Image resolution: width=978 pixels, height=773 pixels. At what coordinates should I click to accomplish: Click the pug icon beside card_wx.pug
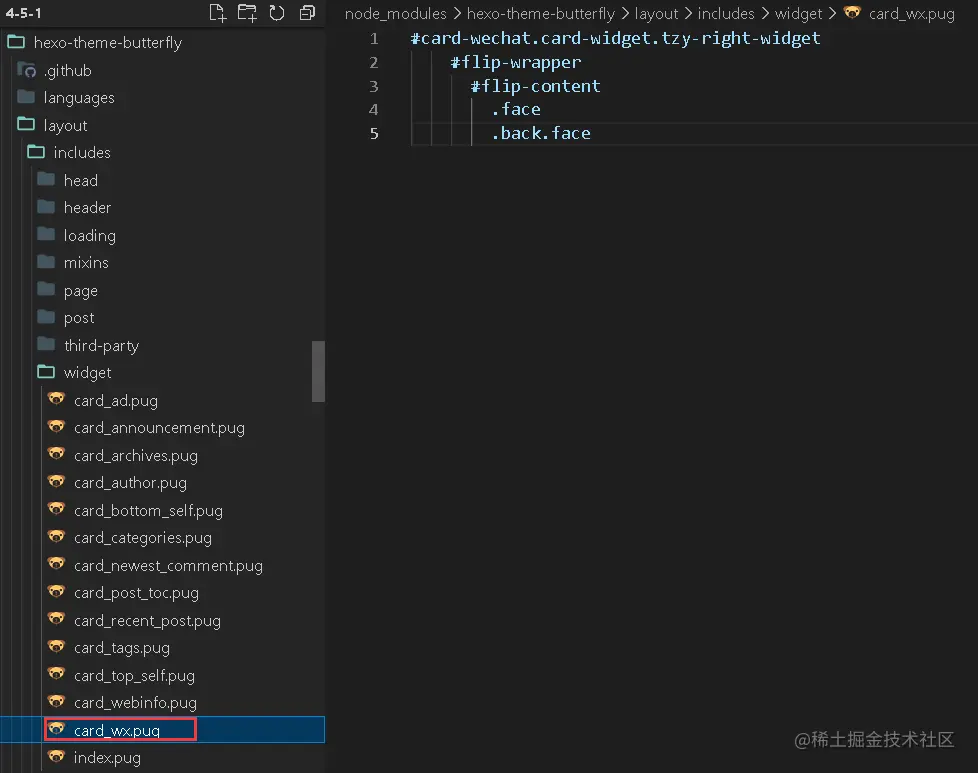tap(57, 729)
